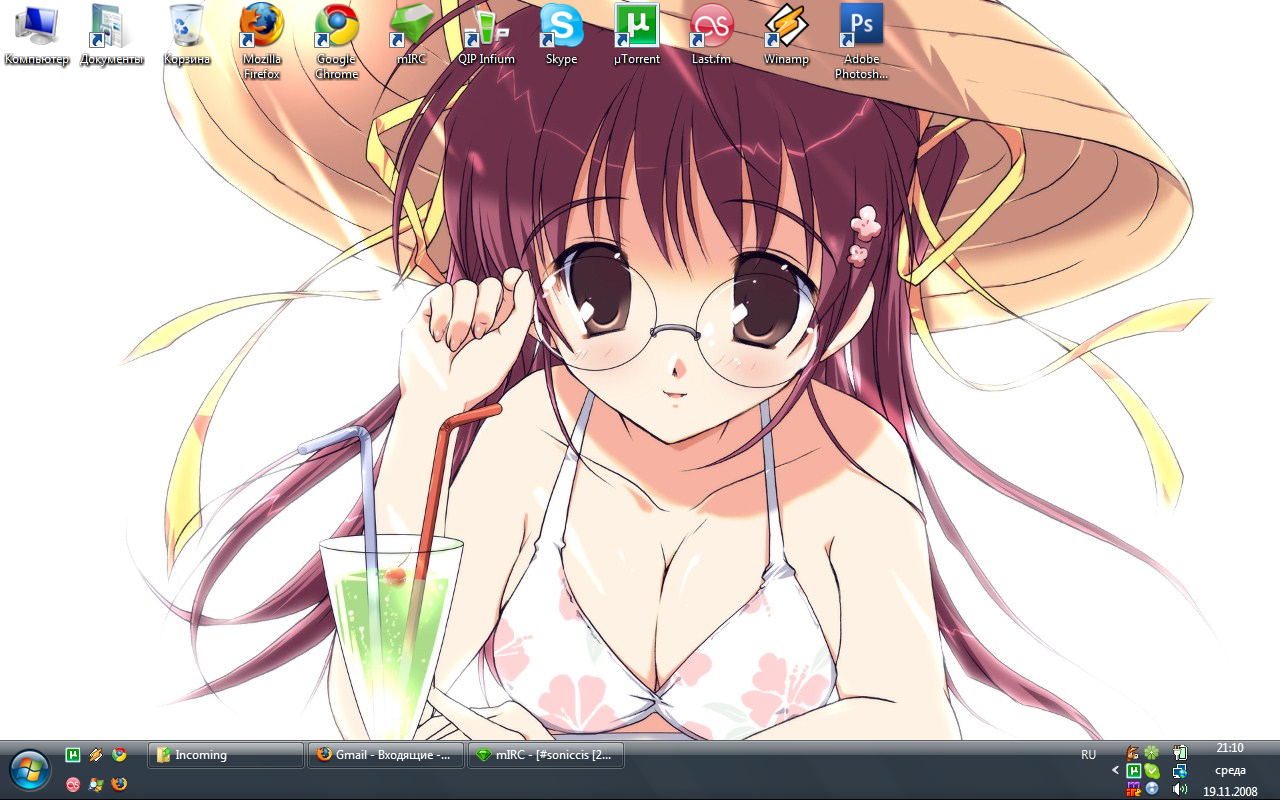1280x800 pixels.
Task: Click the Windows flag Quick Launch icon
Action: tap(96, 784)
